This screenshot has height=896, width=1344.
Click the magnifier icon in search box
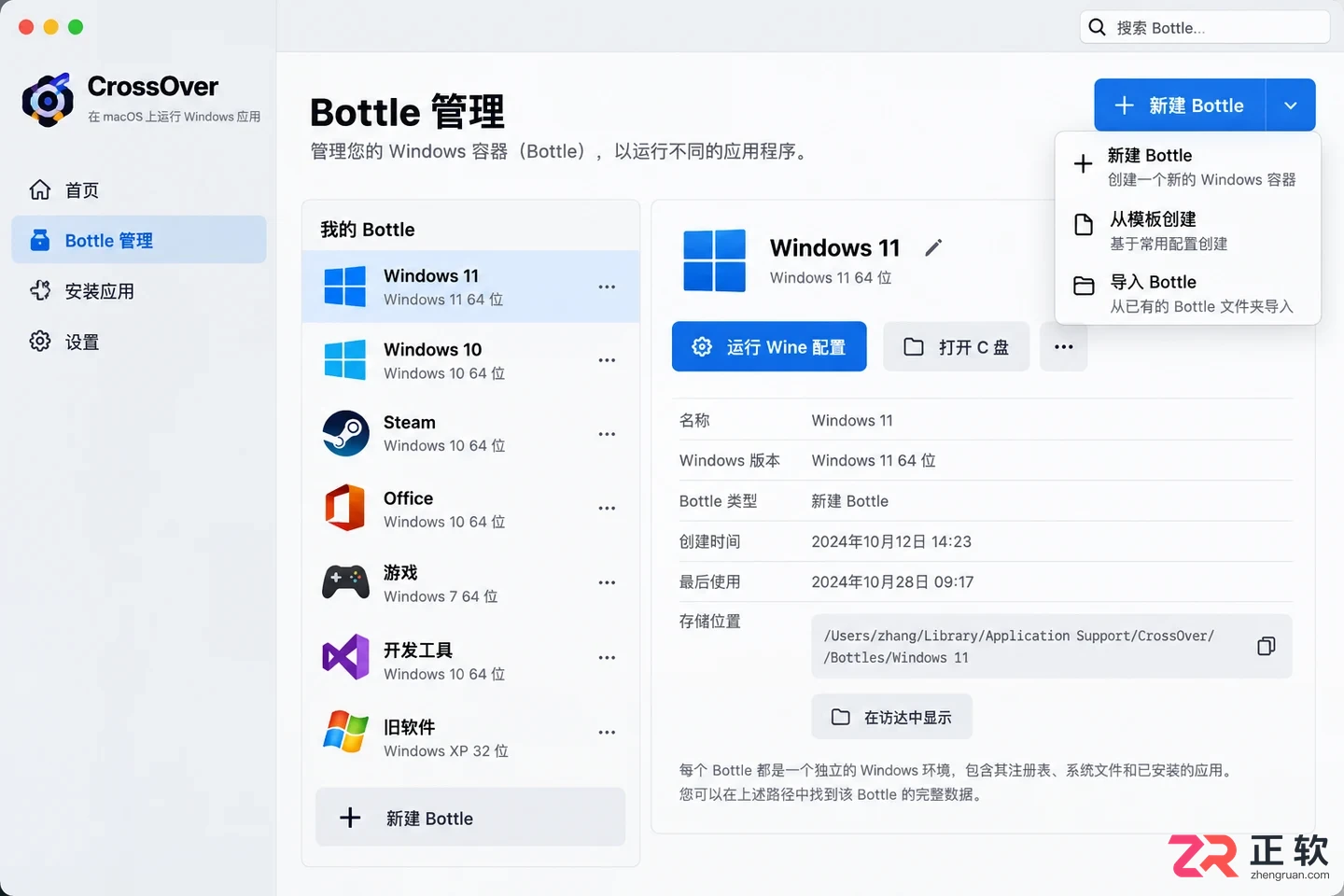point(1098,27)
